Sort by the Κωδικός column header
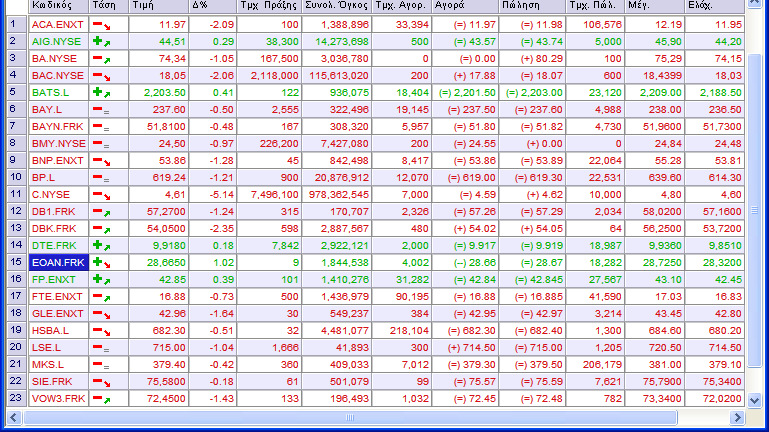This screenshot has height=432, width=769. pyautogui.click(x=59, y=6)
